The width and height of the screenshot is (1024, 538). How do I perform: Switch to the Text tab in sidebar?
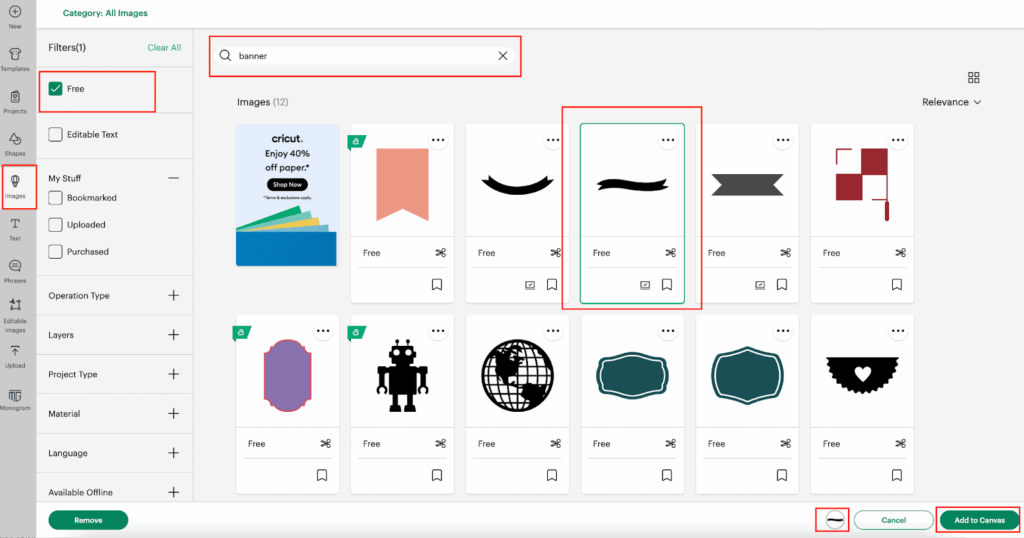point(15,227)
